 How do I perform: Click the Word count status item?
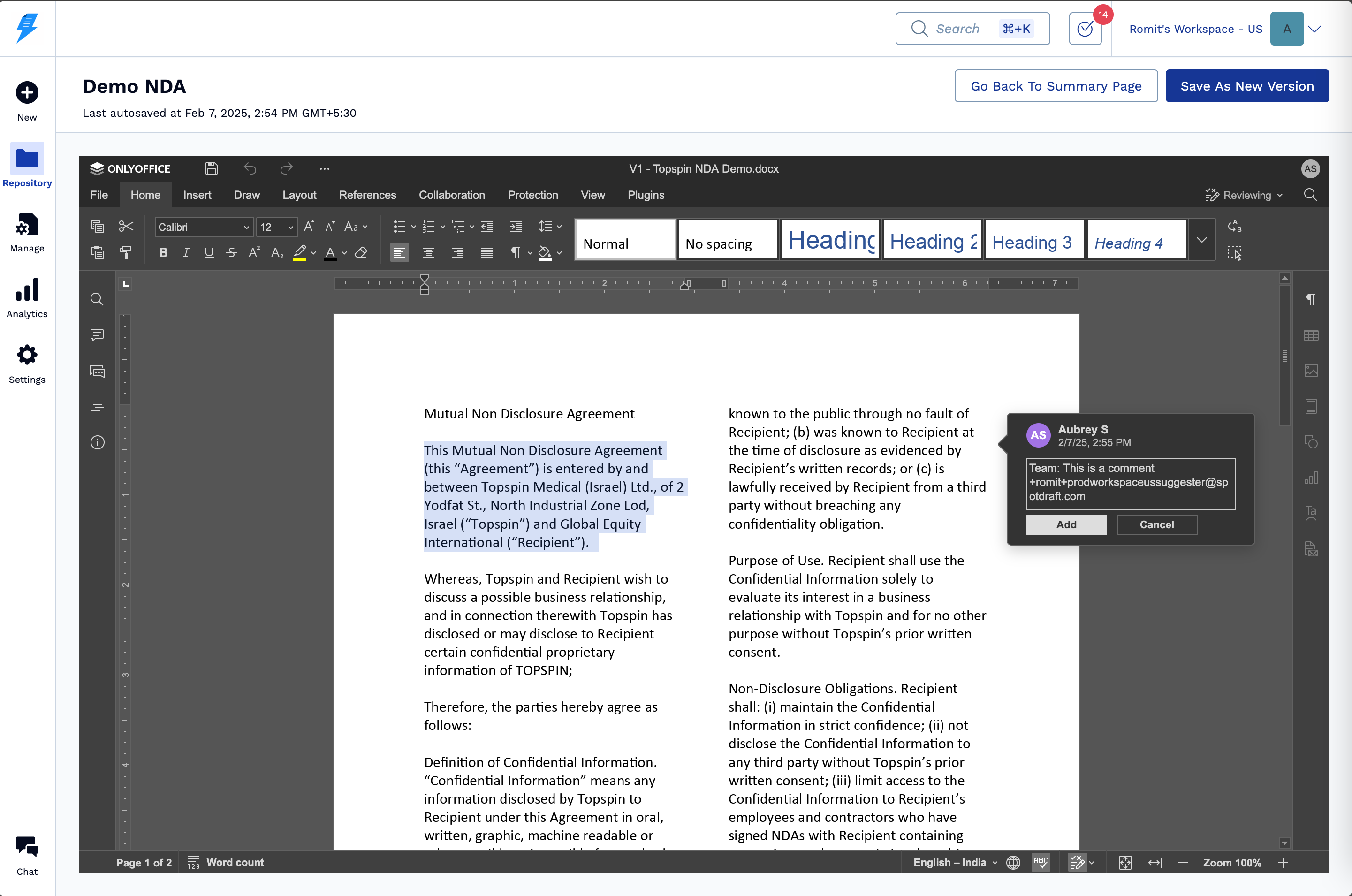[226, 862]
